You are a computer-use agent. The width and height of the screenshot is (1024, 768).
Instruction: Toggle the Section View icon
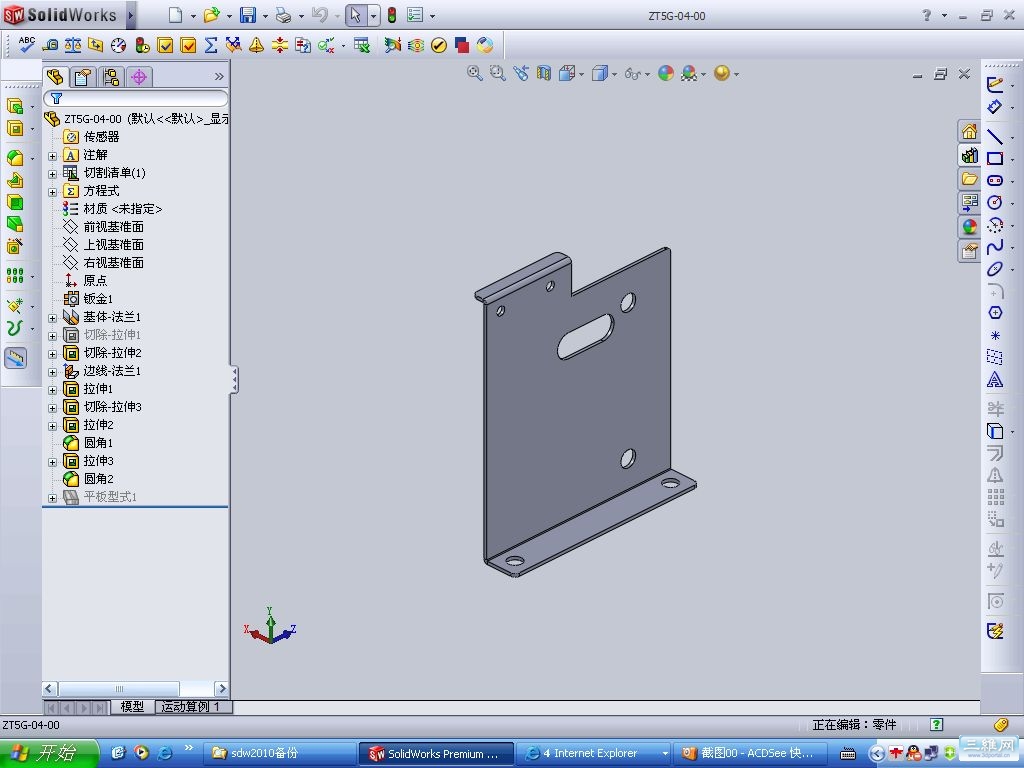click(x=543, y=73)
